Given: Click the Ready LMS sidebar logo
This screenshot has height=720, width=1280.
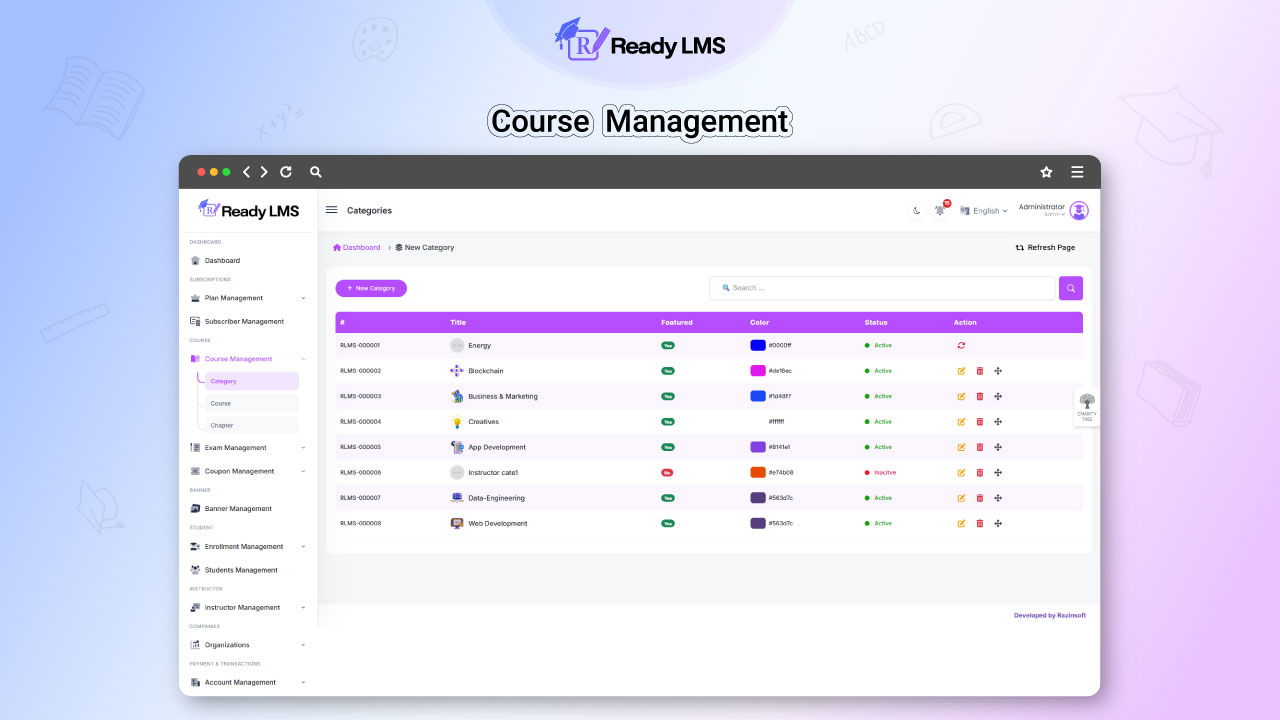Looking at the screenshot, I should click(x=249, y=210).
